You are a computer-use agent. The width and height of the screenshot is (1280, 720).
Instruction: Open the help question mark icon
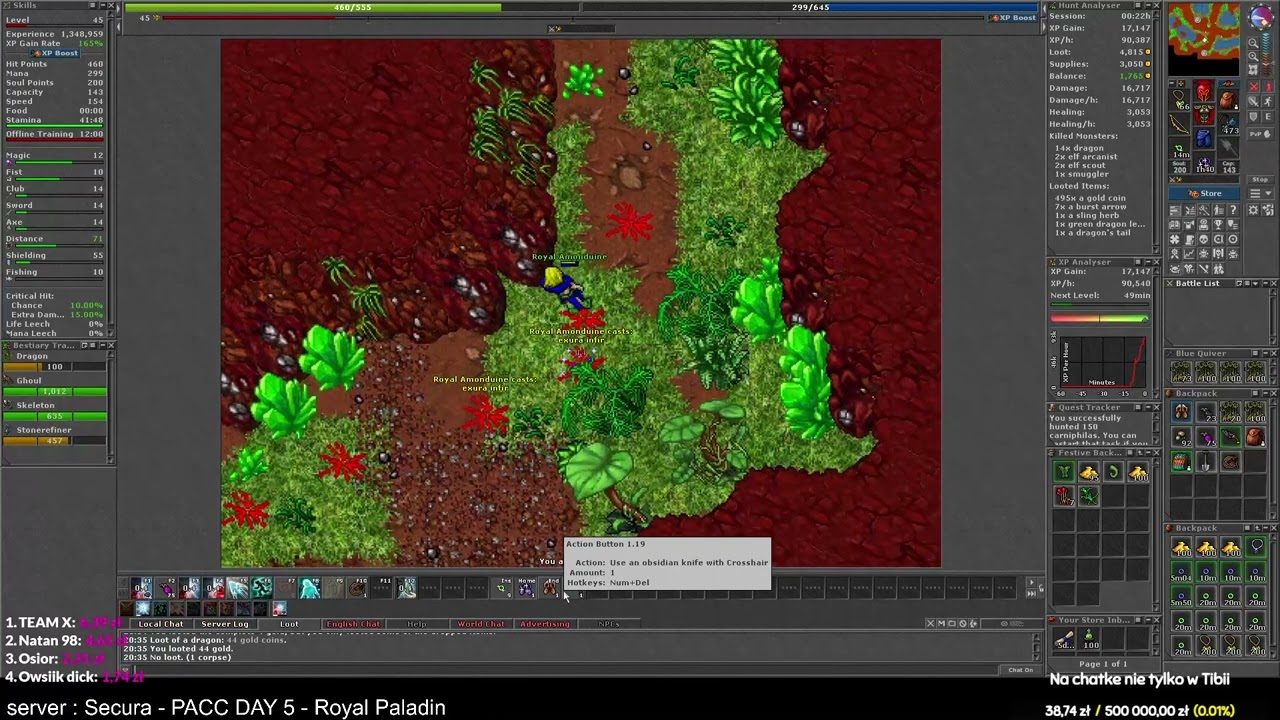click(1233, 210)
